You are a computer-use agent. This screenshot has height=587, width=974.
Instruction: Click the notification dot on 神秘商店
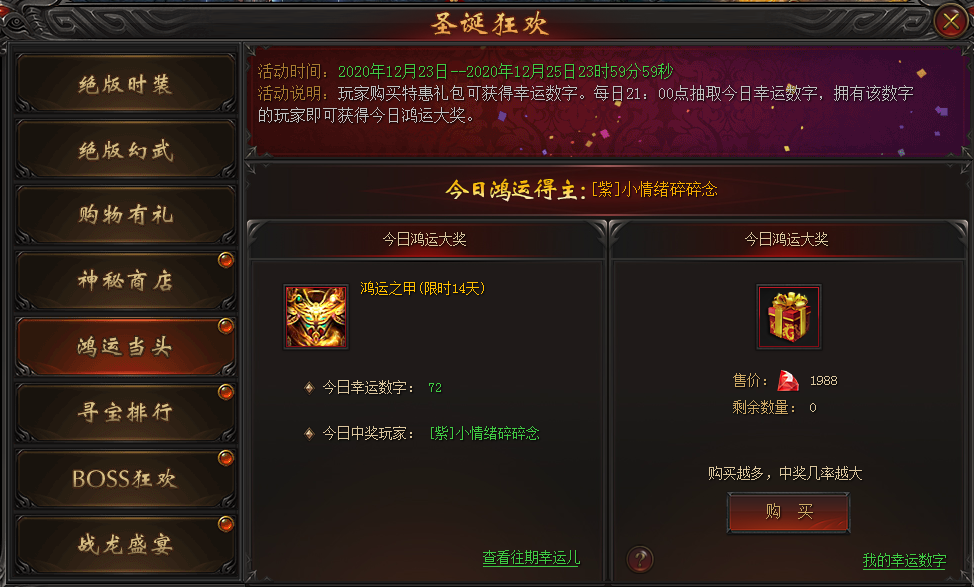tap(225, 260)
